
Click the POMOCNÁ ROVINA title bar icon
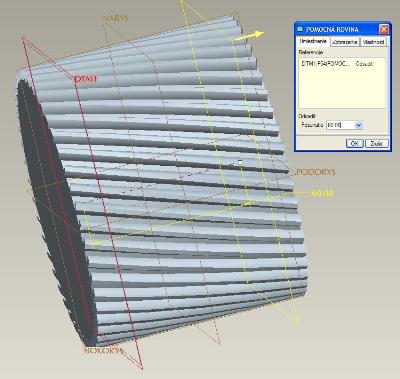300,29
